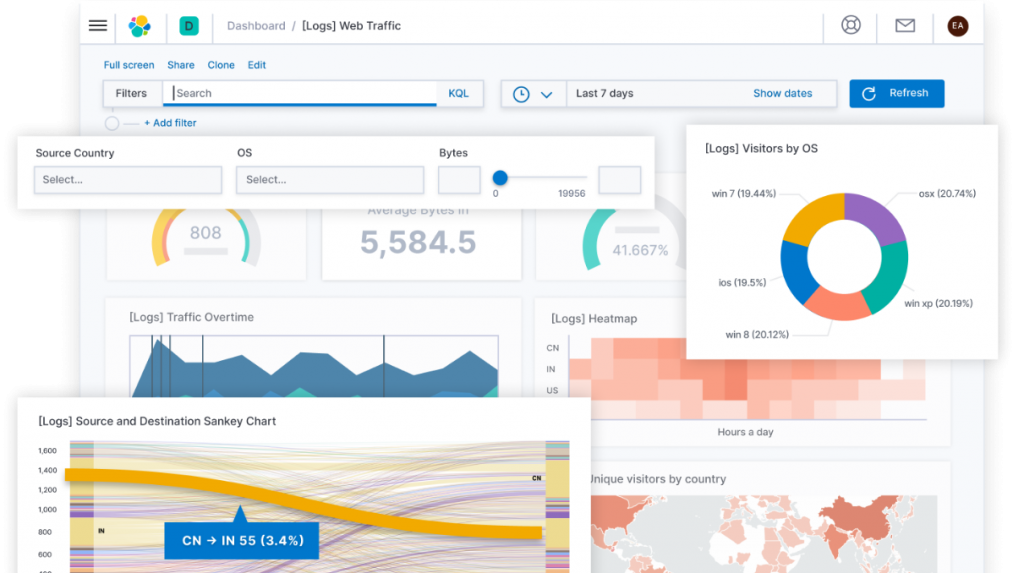Click the CN → IN 55 (3.4%) tooltip

[x=242, y=540]
